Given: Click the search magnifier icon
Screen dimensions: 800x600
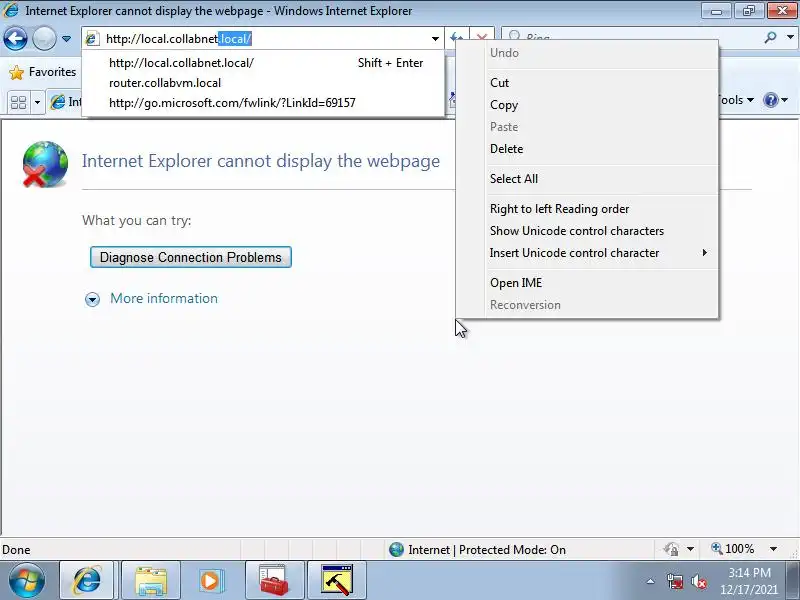Looking at the screenshot, I should (770, 37).
